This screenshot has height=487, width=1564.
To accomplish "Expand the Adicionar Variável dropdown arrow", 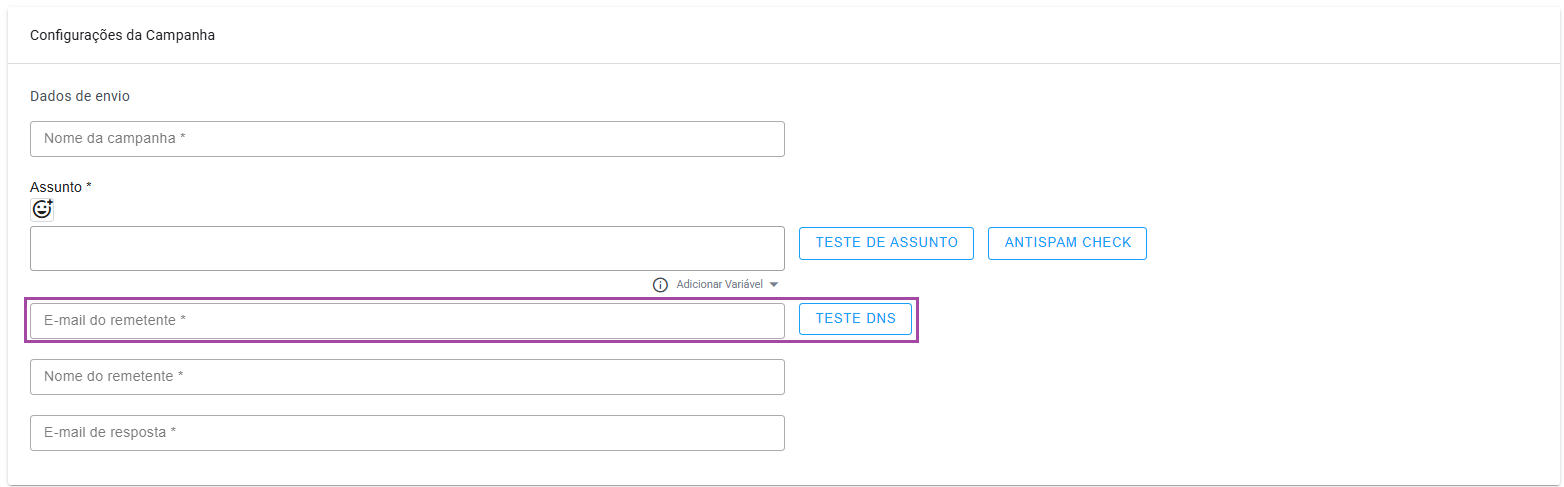I will [x=774, y=285].
